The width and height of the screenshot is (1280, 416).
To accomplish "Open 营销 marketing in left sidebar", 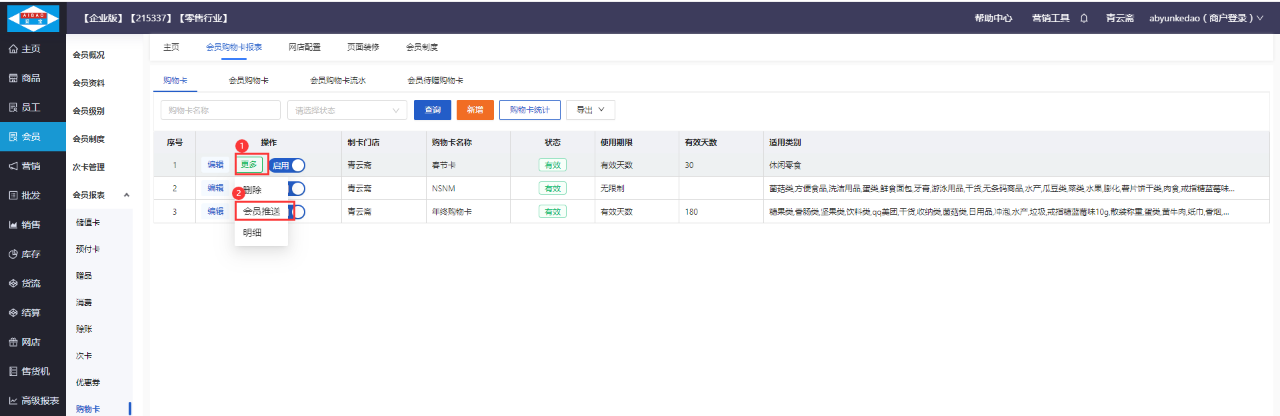I will (x=25, y=166).
